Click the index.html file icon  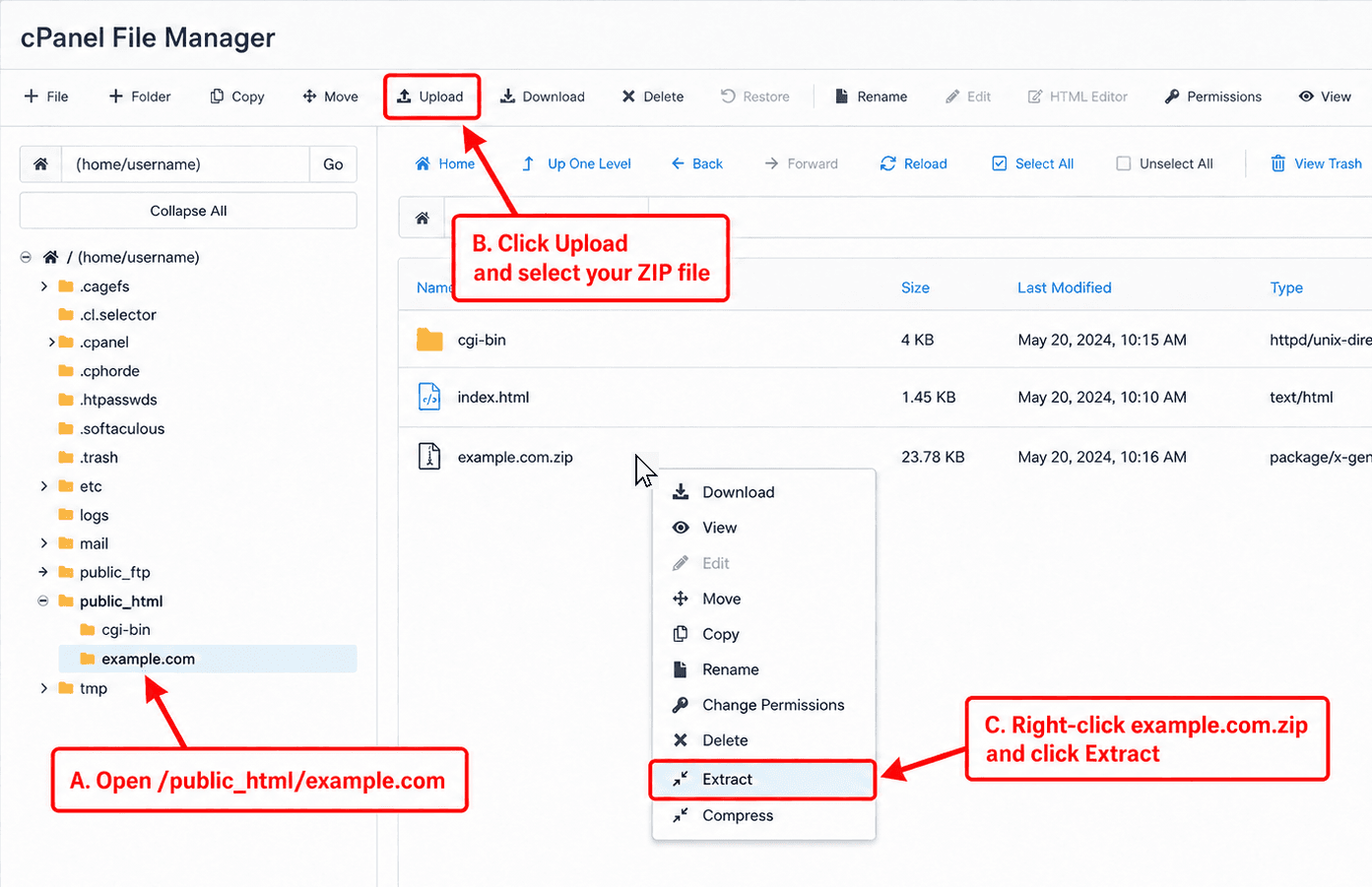(429, 397)
